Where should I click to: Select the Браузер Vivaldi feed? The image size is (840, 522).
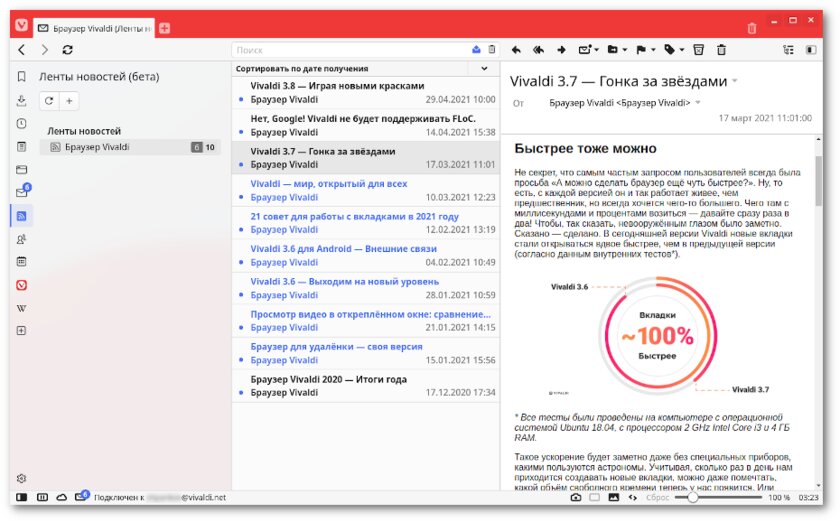tap(130, 147)
